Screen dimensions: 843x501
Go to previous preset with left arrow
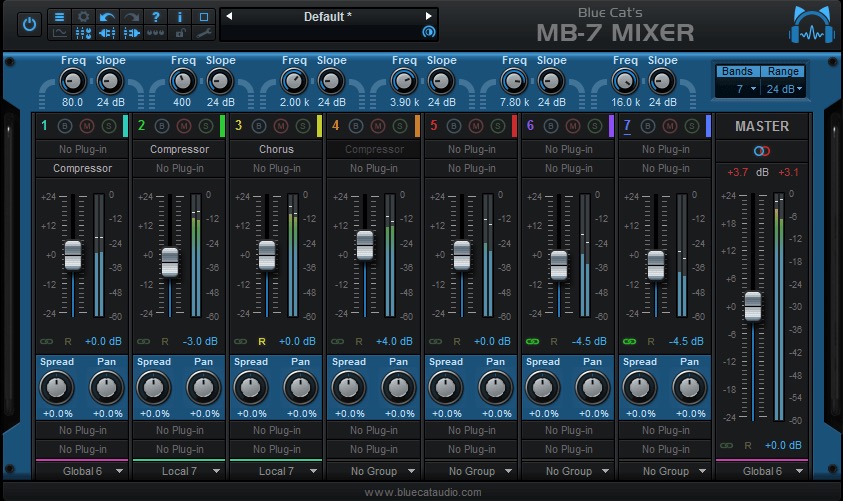point(229,16)
